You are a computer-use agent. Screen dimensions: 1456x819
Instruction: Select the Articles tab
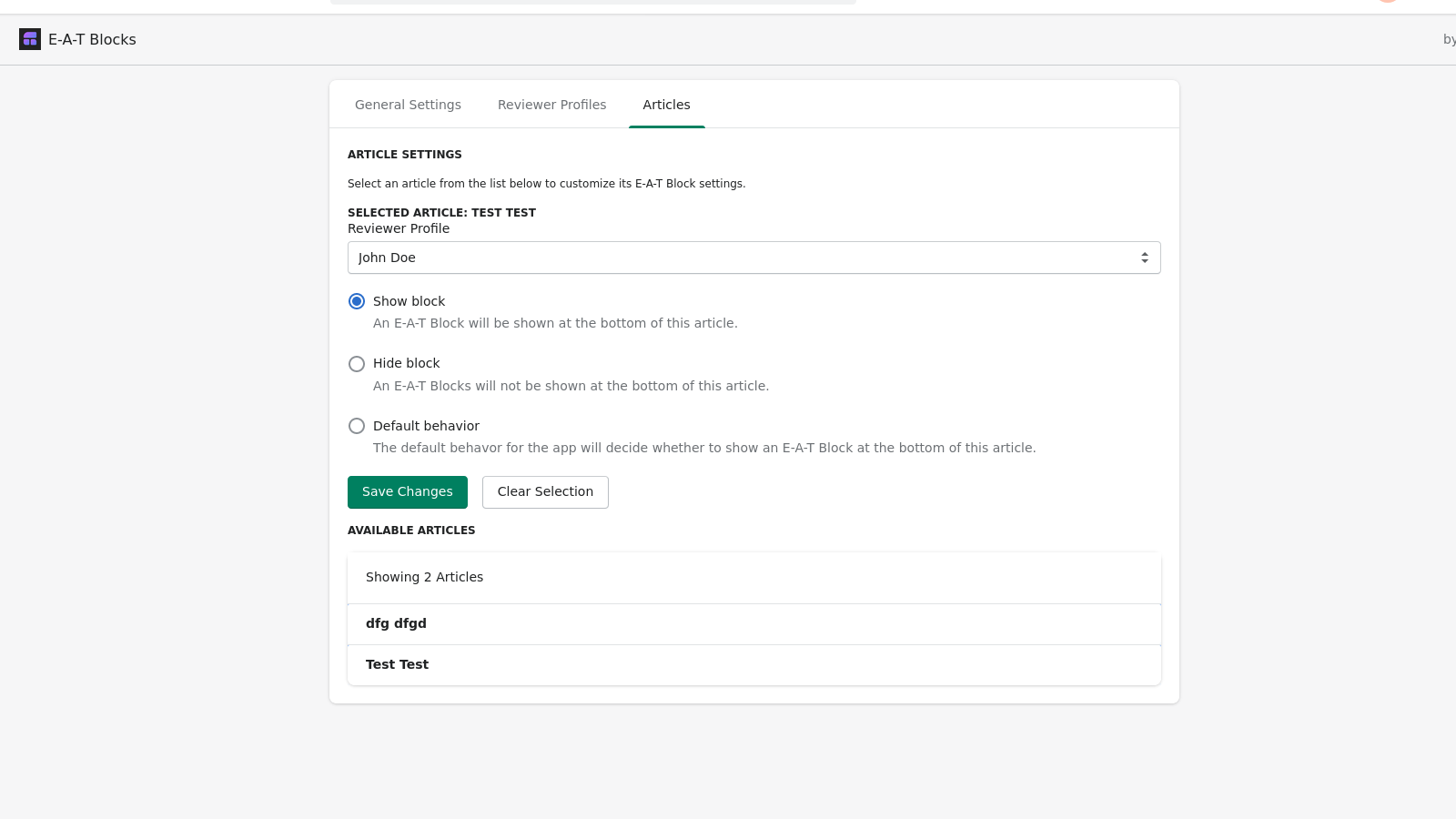pos(666,105)
